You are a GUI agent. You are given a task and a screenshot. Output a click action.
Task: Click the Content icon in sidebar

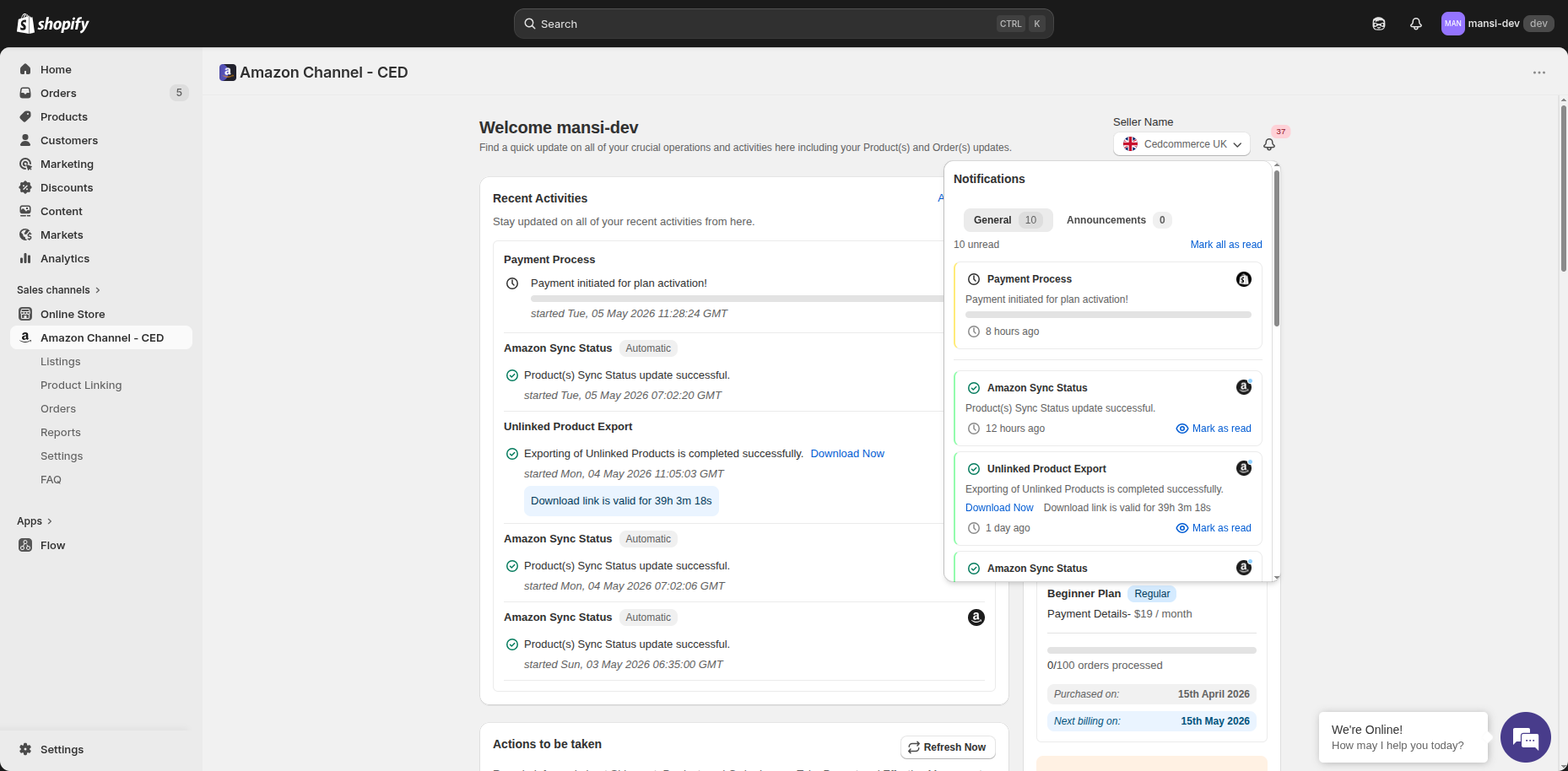(25, 211)
